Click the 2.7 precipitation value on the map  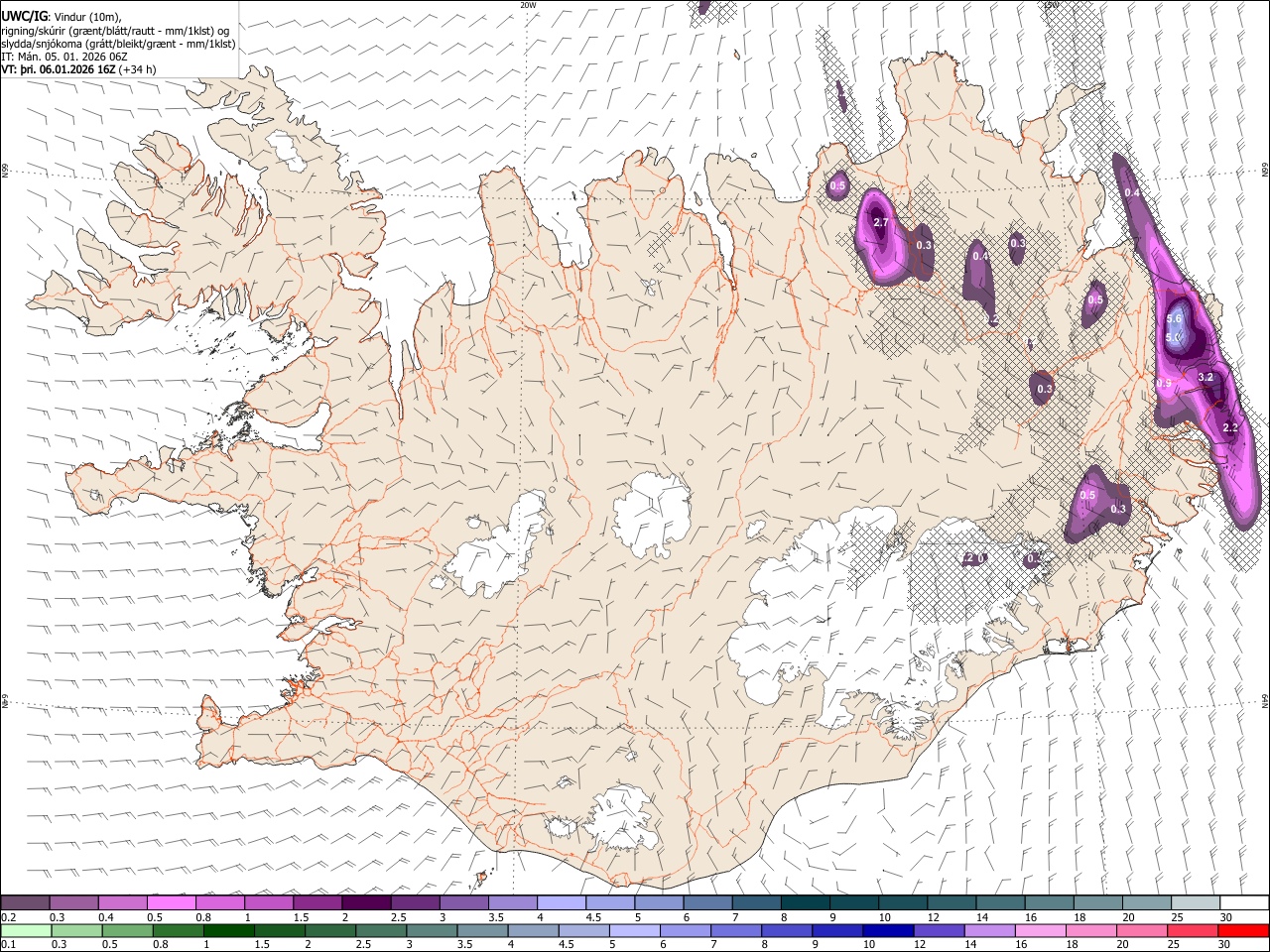pyautogui.click(x=881, y=222)
